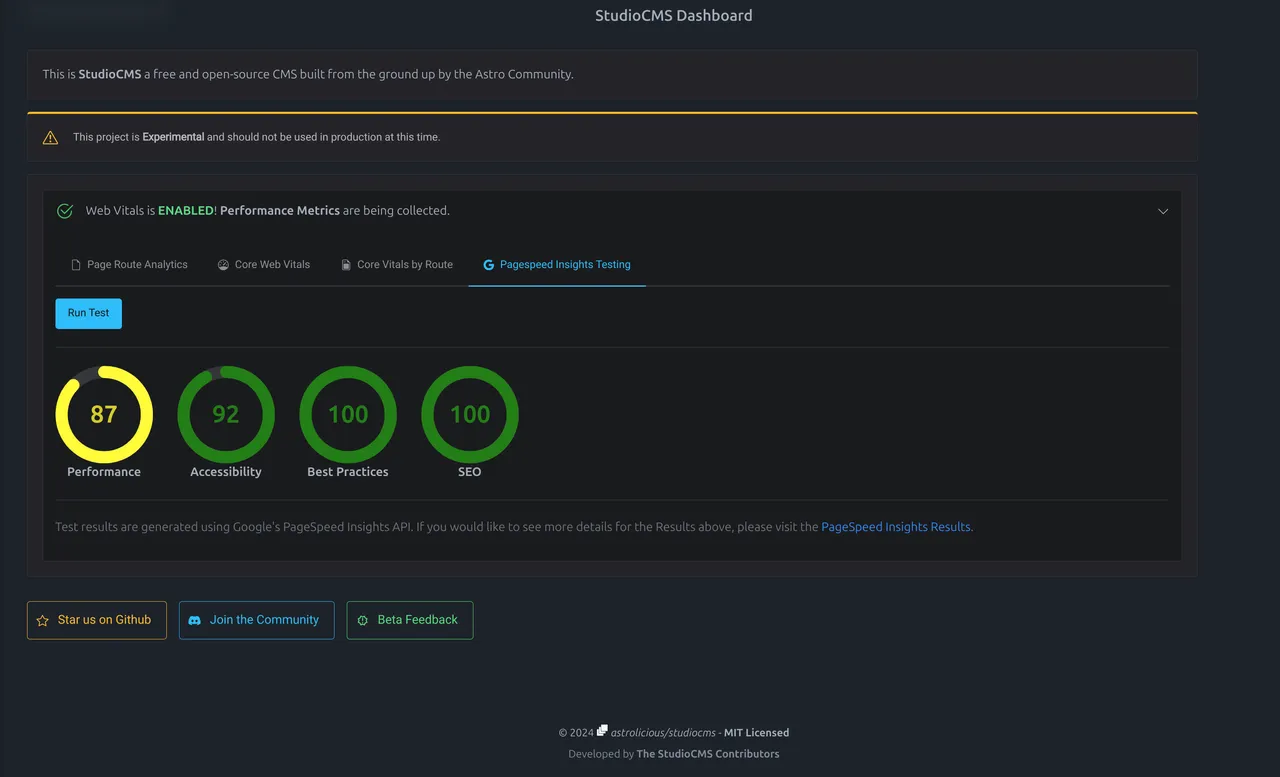Click the Best Practices score gauge
This screenshot has height=777, width=1280.
coord(348,414)
